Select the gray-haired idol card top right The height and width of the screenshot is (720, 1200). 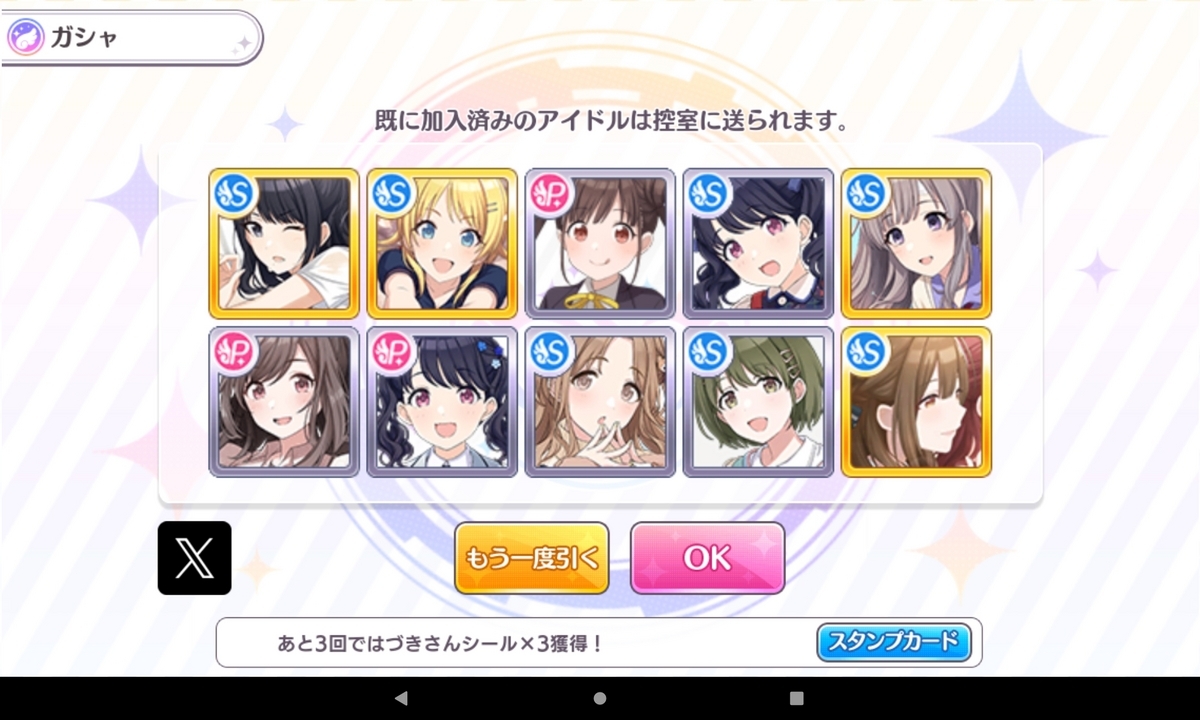916,243
